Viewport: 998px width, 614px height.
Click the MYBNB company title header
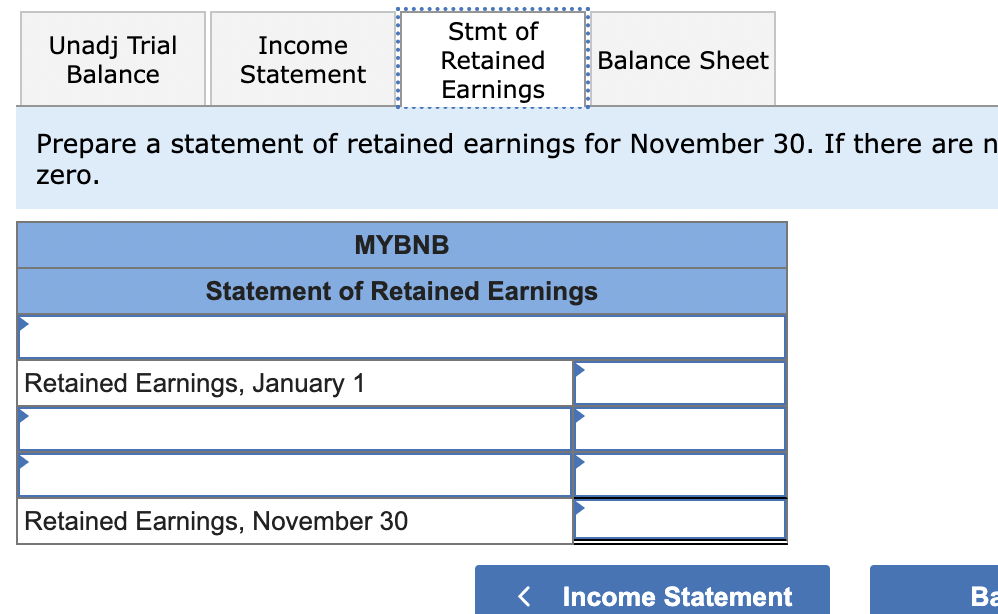point(402,245)
